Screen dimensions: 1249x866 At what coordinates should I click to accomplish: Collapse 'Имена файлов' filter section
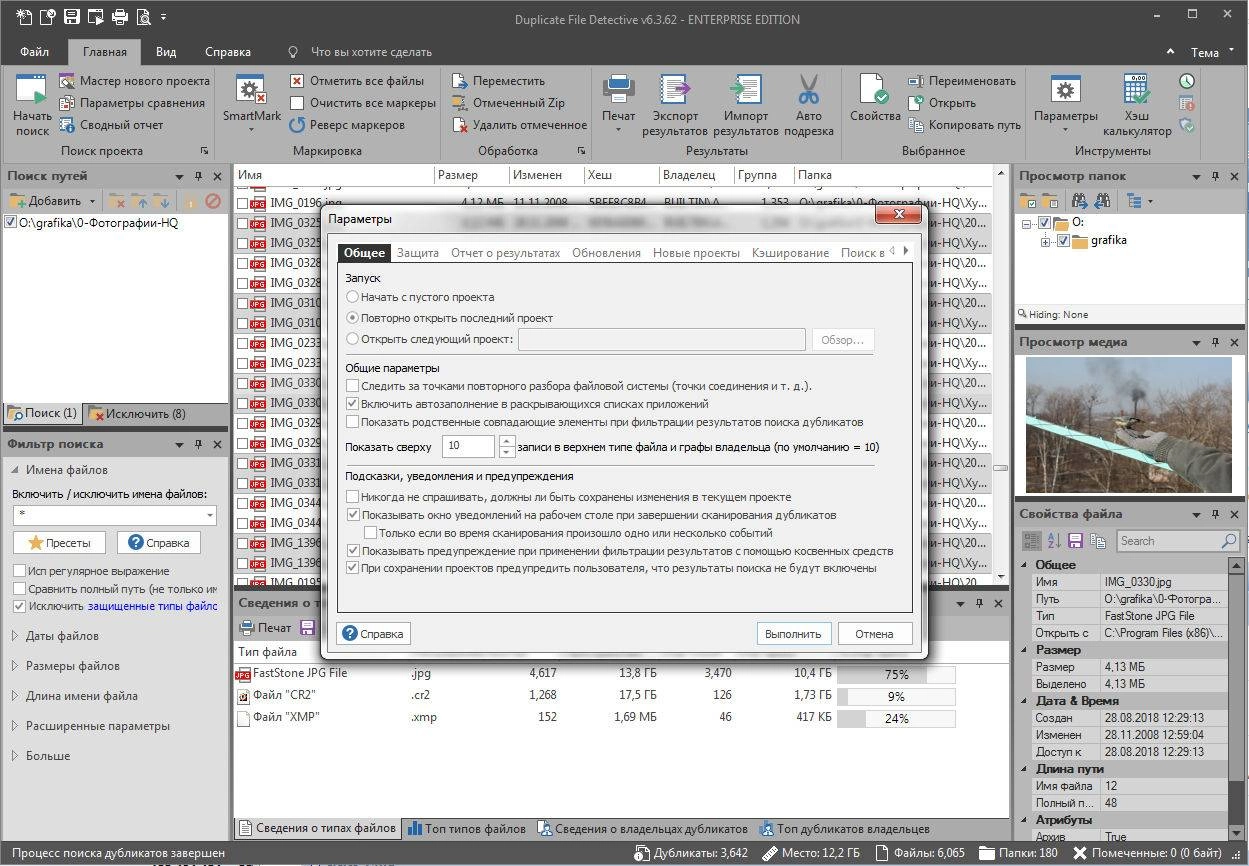click(x=16, y=470)
